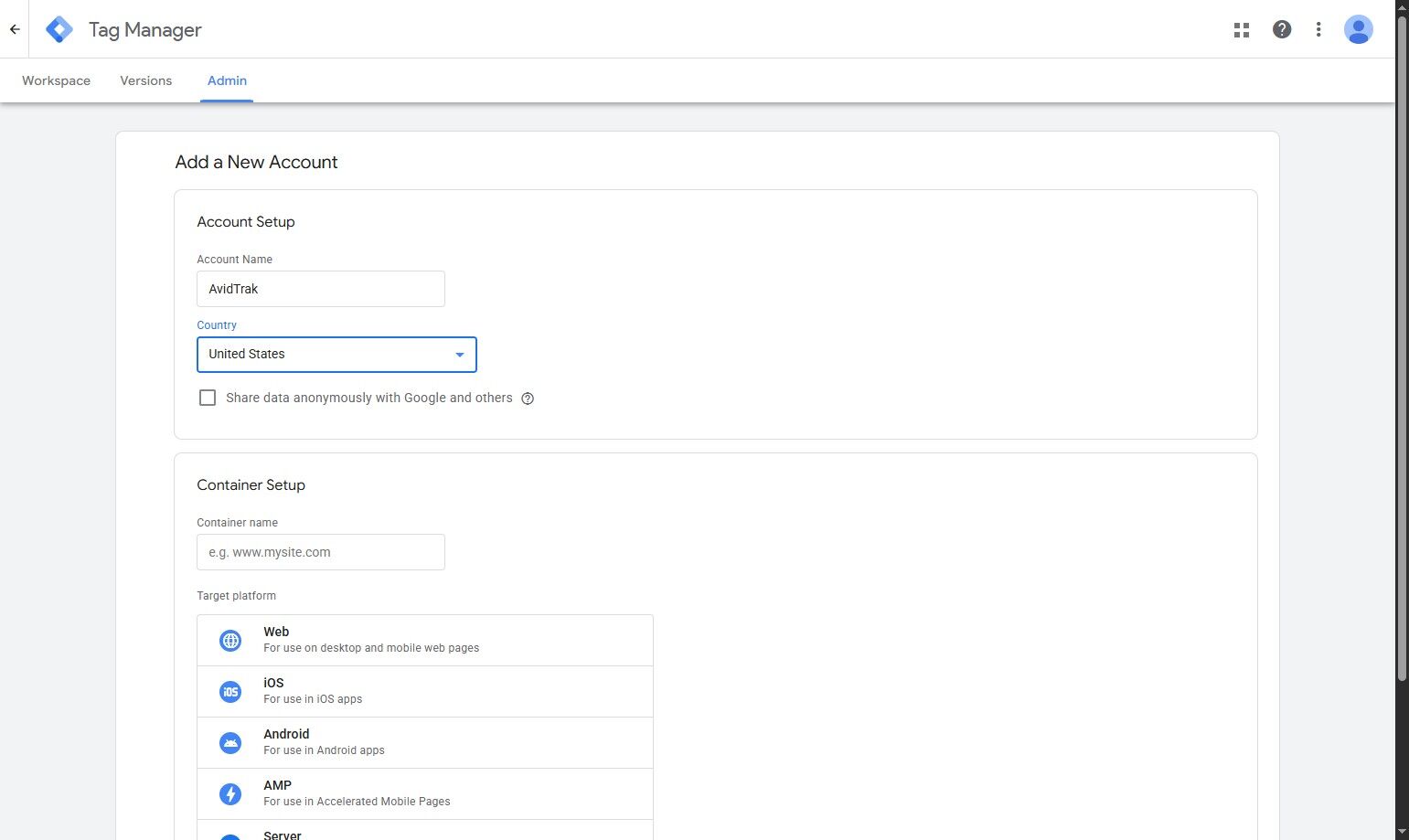Image resolution: width=1409 pixels, height=840 pixels.
Task: Switch to the Versions tab
Action: coord(146,80)
